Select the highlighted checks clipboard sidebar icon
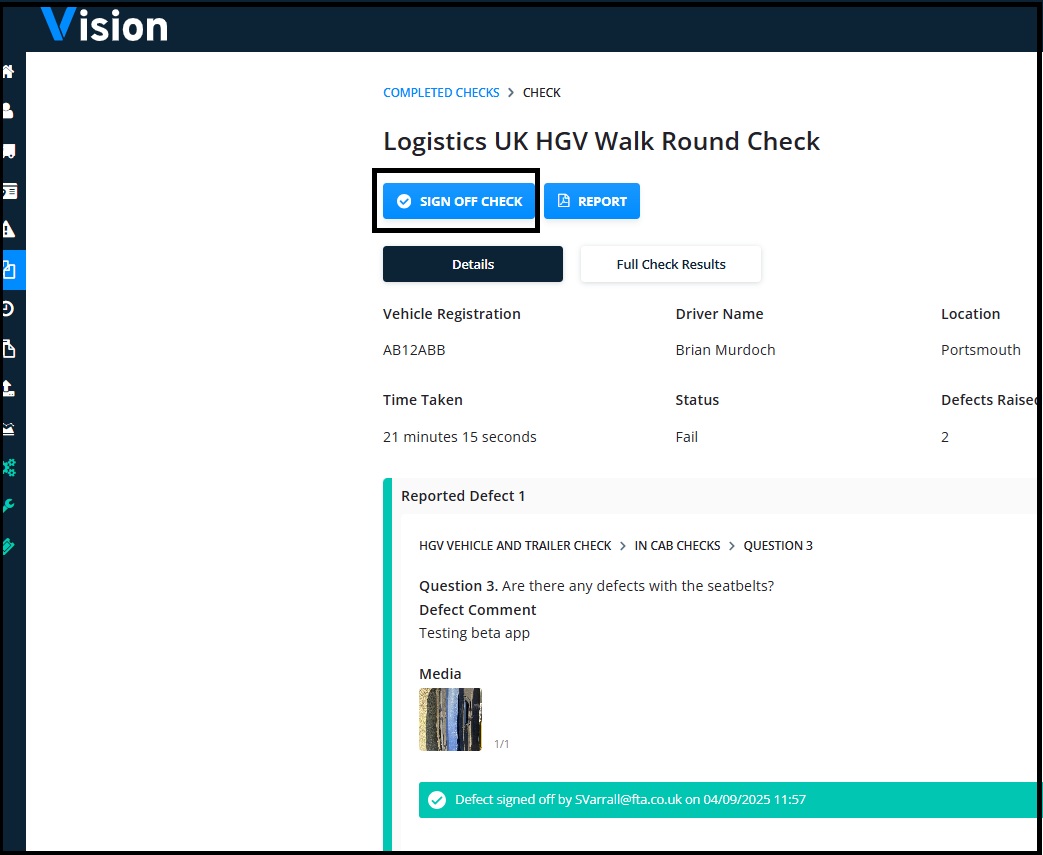Screen dimensions: 1043x855 [13, 269]
